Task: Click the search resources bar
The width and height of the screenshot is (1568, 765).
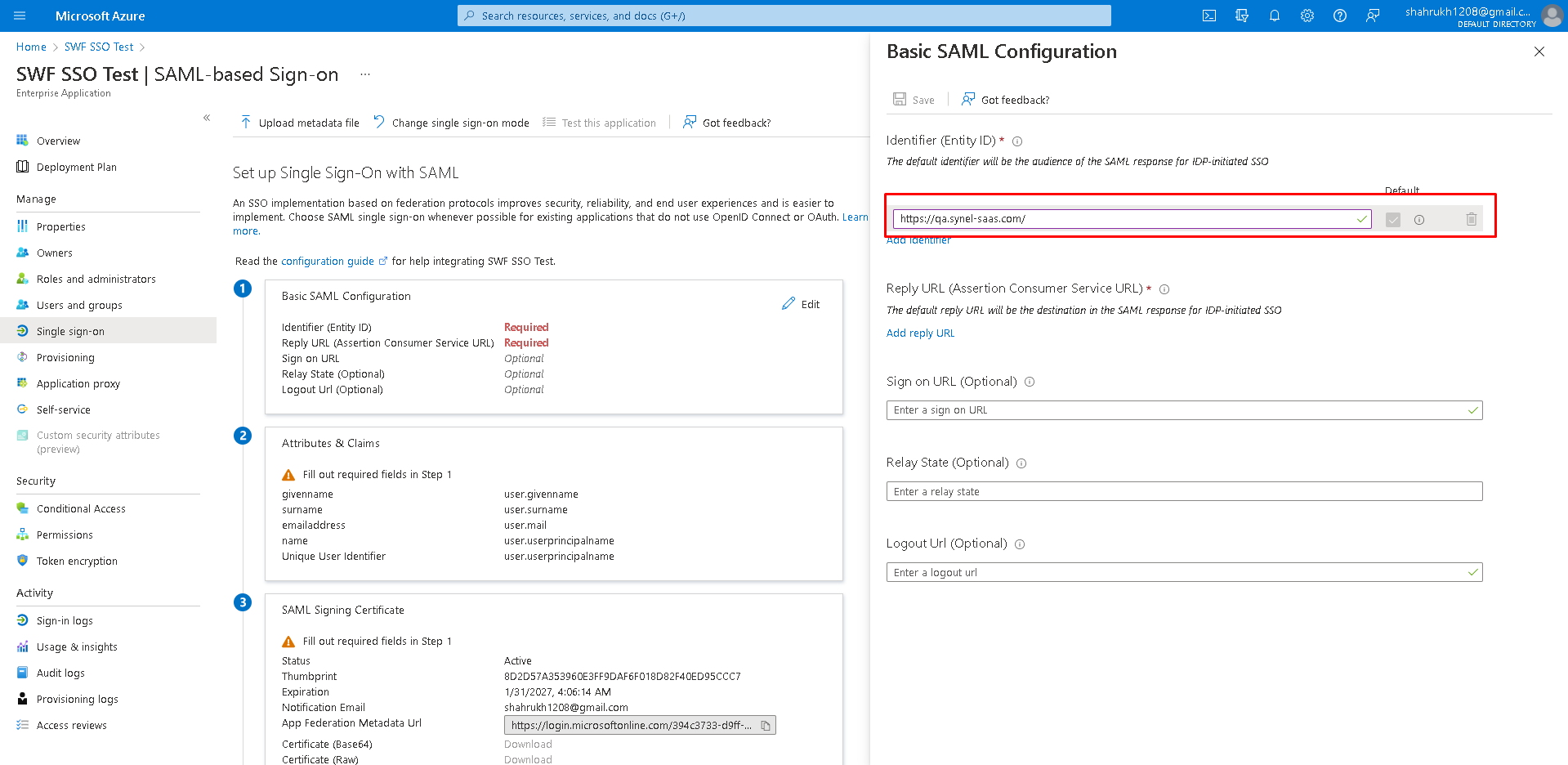Action: pyautogui.click(x=784, y=16)
